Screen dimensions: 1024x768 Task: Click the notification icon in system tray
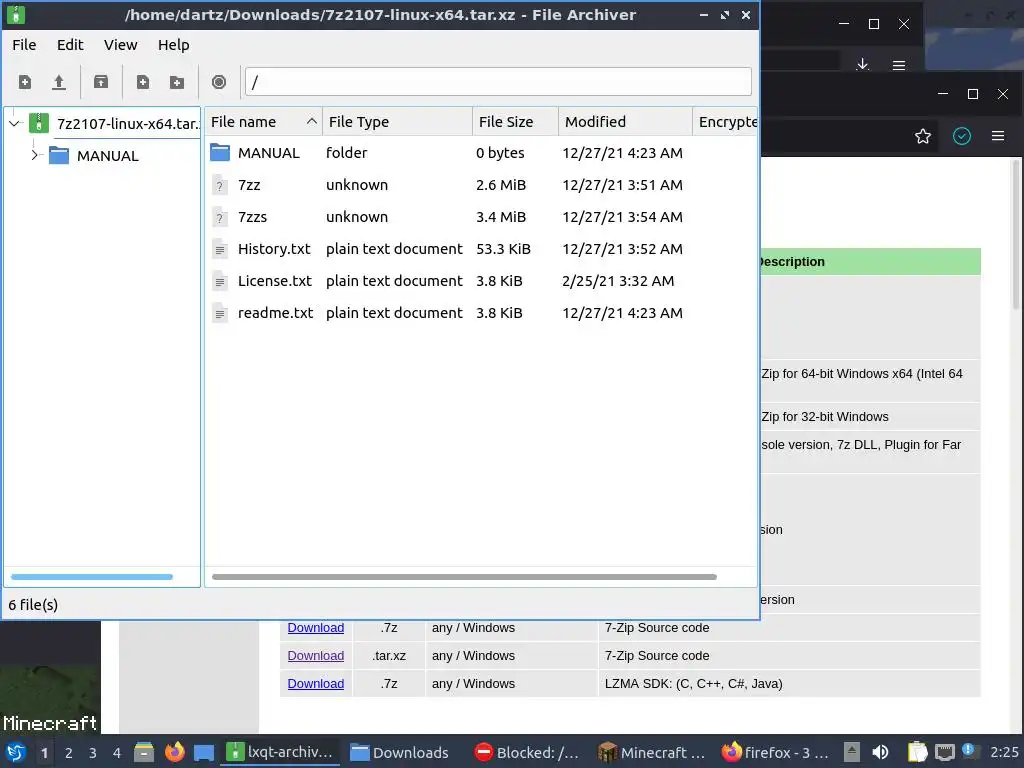tap(970, 751)
